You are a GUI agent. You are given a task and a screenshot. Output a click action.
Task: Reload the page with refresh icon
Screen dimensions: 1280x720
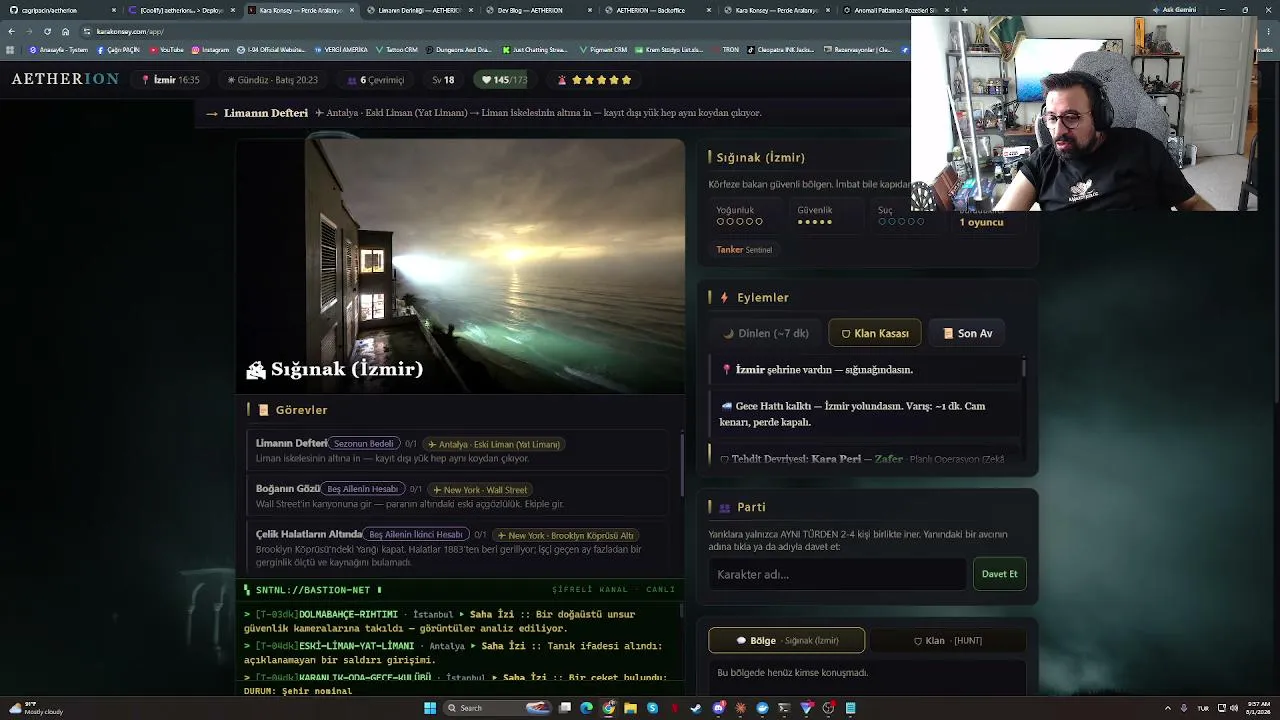pos(47,31)
